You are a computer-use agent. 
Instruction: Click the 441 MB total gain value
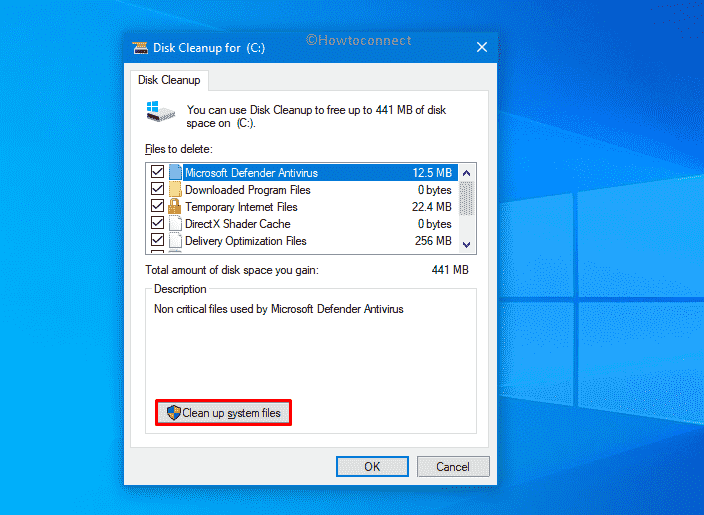click(x=450, y=270)
